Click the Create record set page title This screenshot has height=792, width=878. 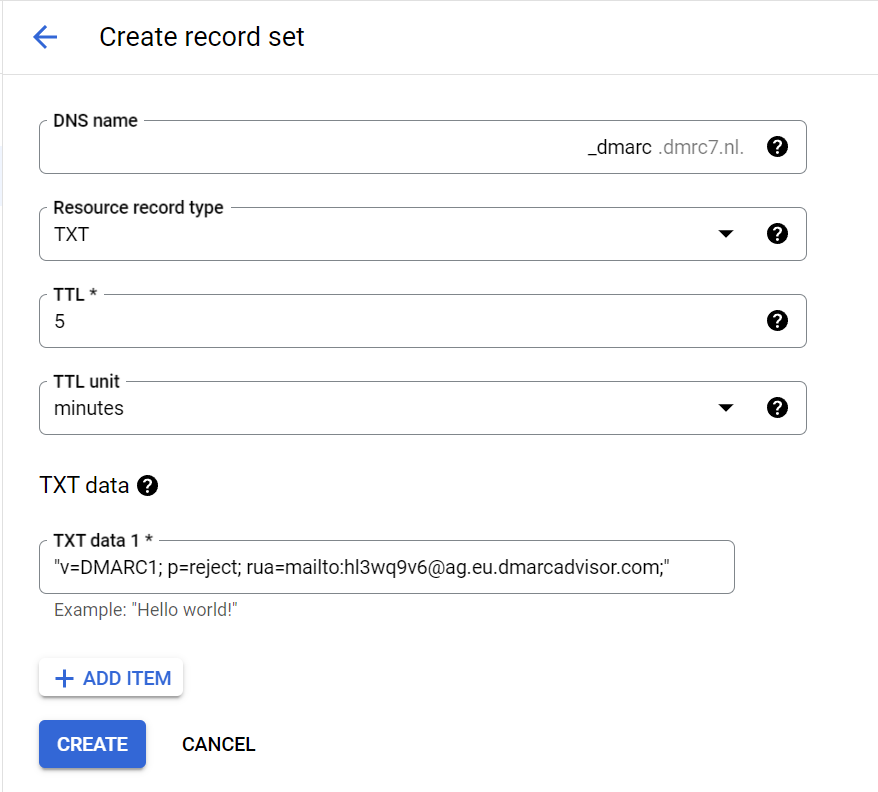point(202,38)
